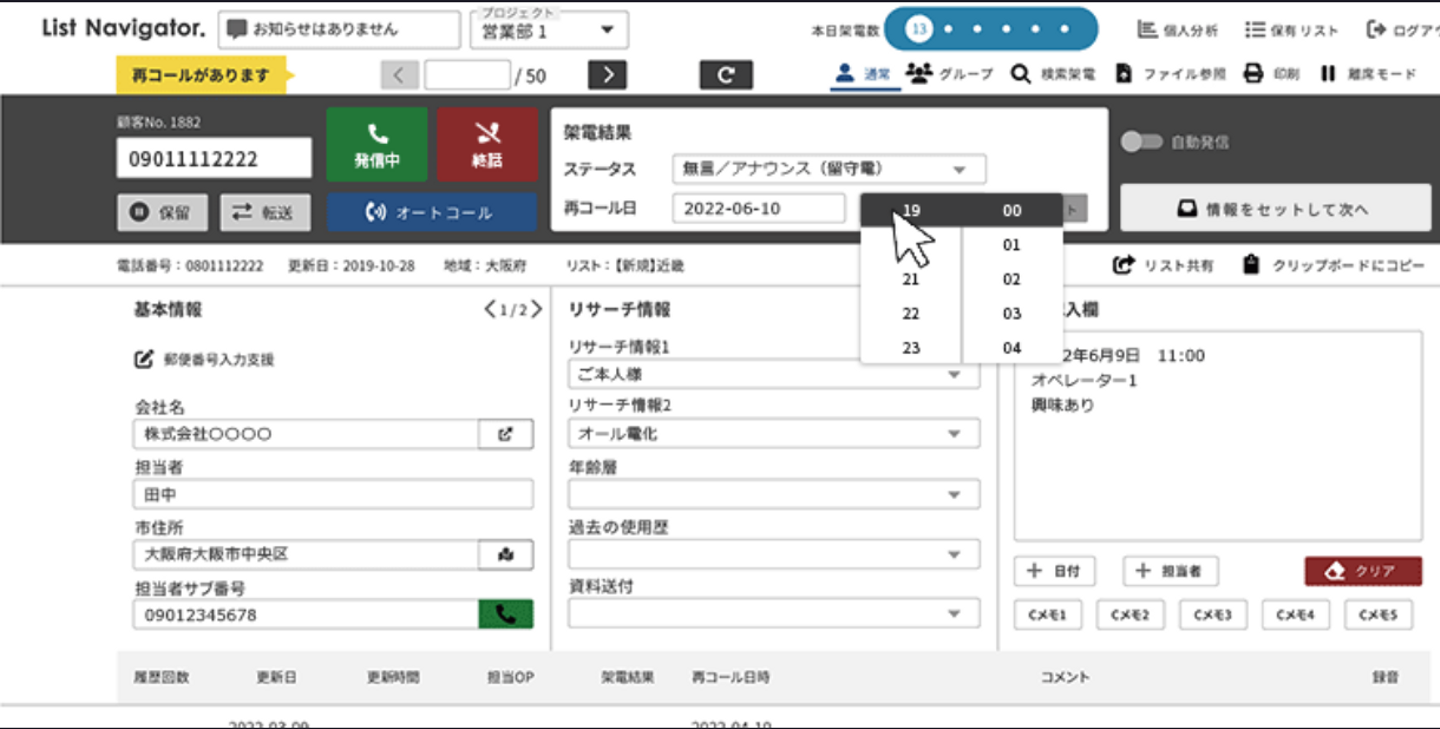Open the プロジェクト 営業部1 dropdown
The height and width of the screenshot is (729, 1440).
tap(549, 30)
